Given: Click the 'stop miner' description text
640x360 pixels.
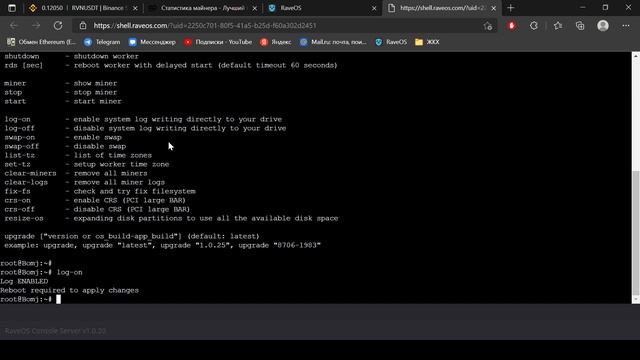Looking at the screenshot, I should point(95,92).
